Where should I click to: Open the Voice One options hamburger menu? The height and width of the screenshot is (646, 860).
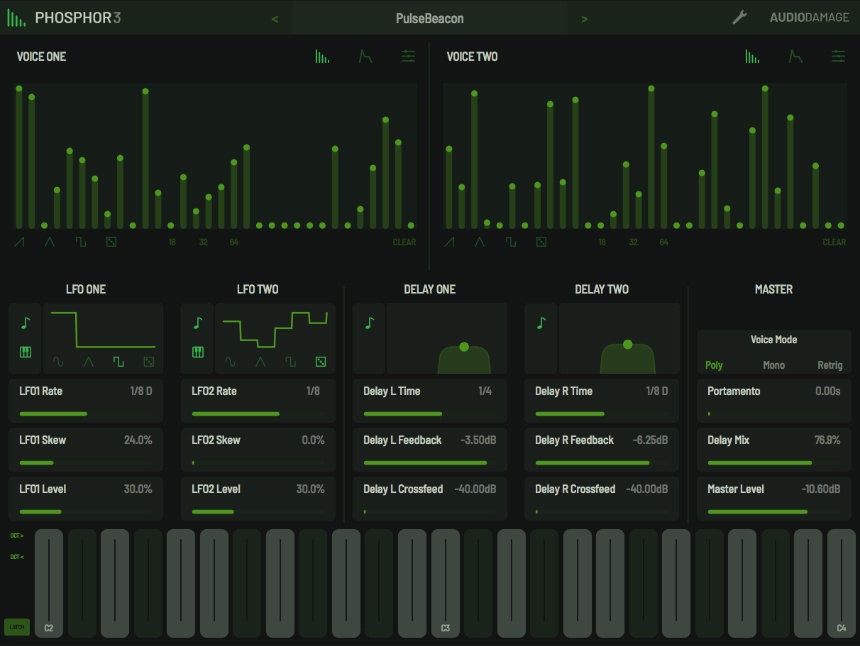407,57
